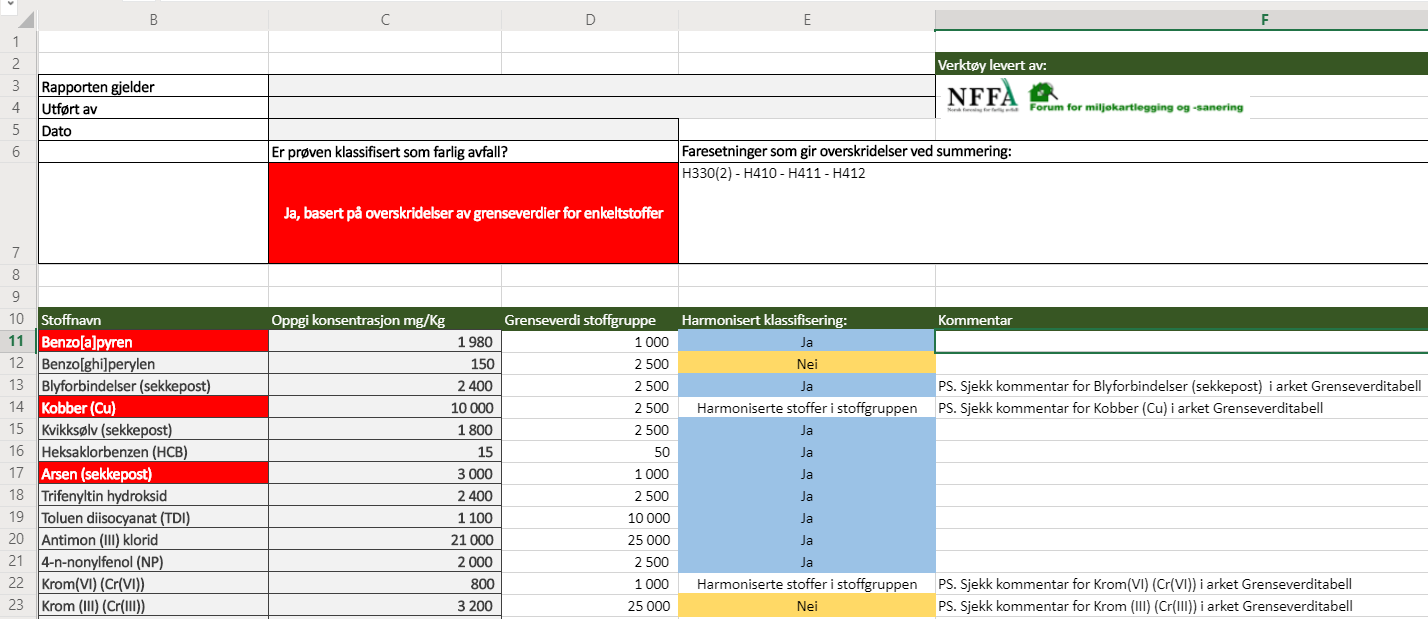This screenshot has width=1428, height=619.
Task: Click the input cell next to Dato
Action: (x=472, y=130)
